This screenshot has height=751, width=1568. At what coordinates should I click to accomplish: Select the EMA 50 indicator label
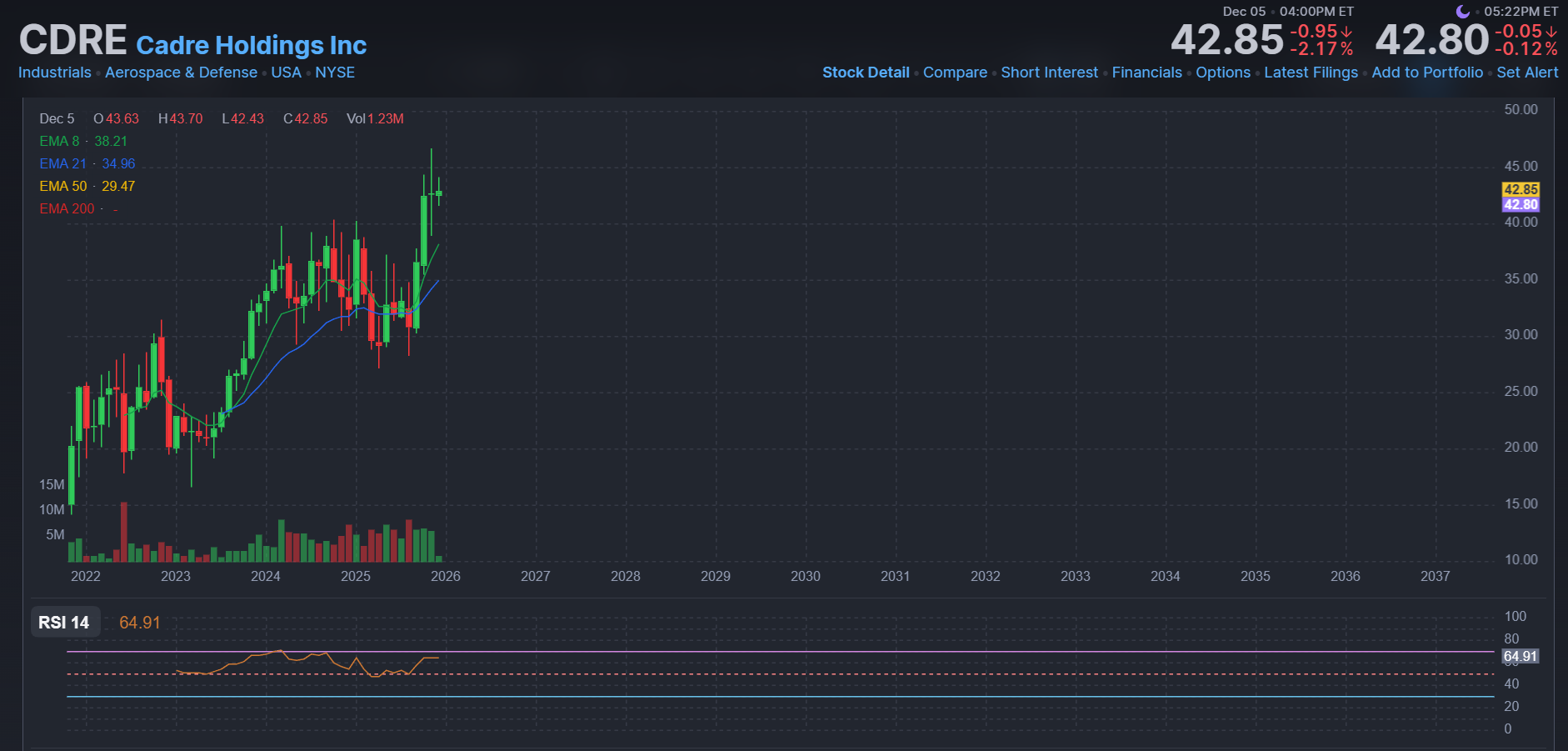point(62,187)
